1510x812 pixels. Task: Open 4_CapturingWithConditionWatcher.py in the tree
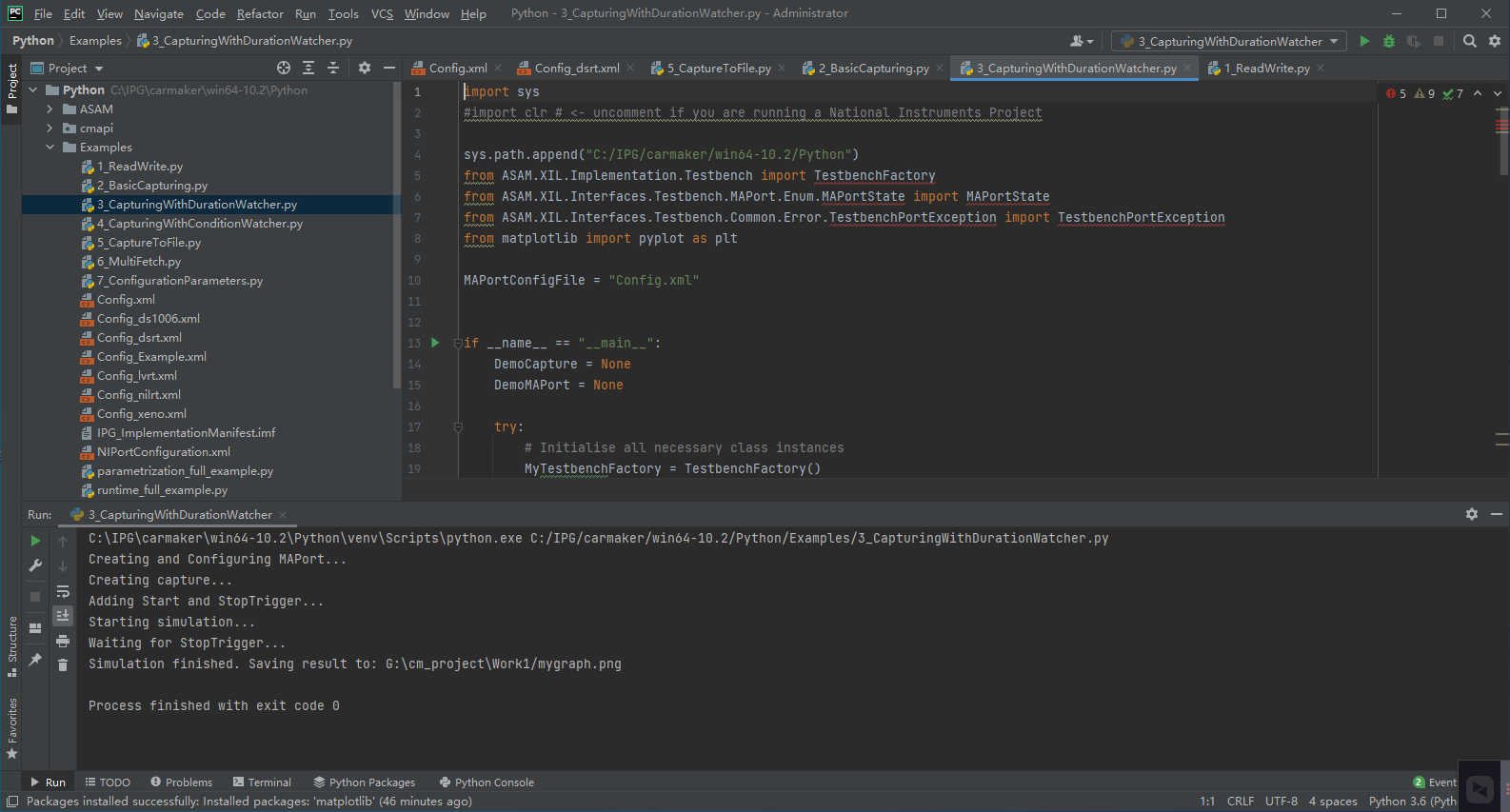199,224
